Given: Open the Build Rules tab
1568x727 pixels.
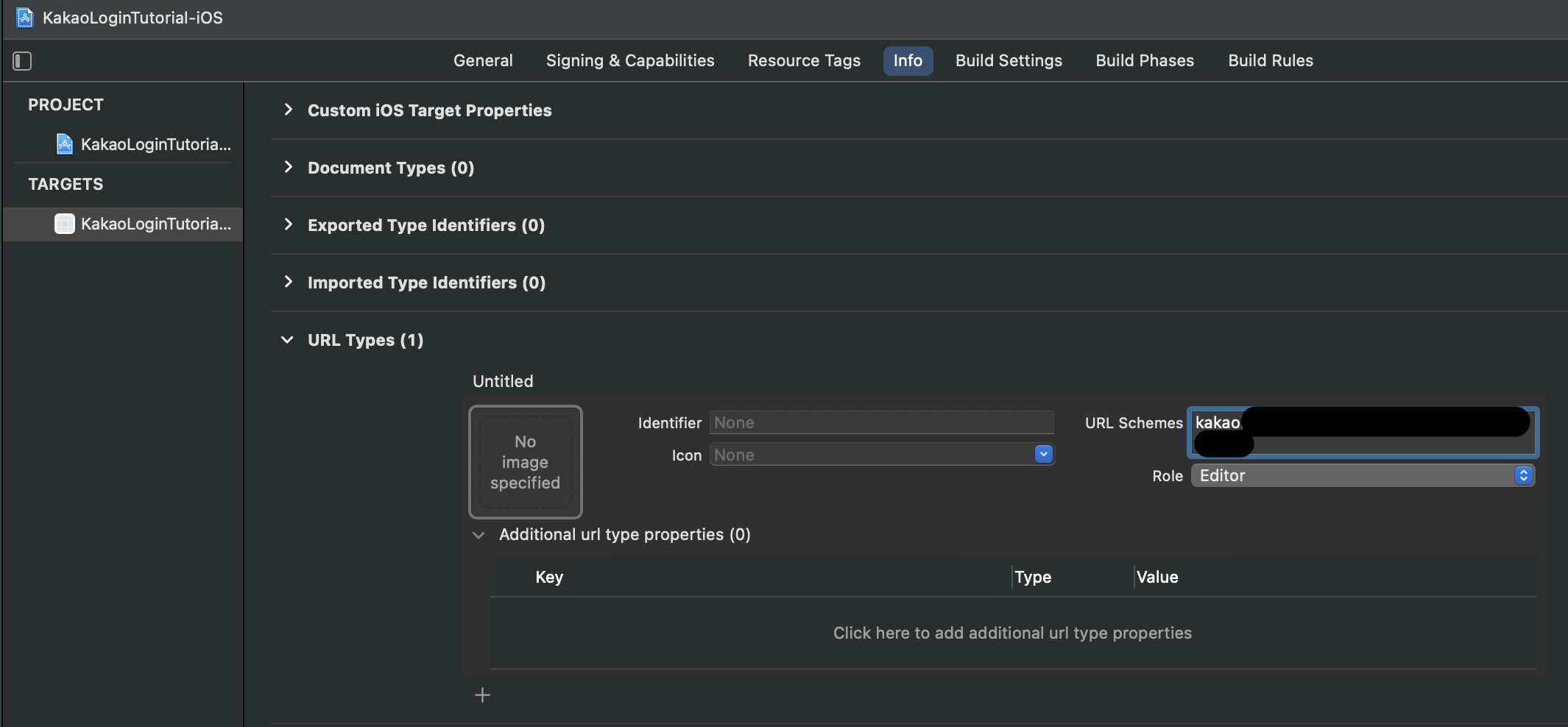Looking at the screenshot, I should (1271, 61).
